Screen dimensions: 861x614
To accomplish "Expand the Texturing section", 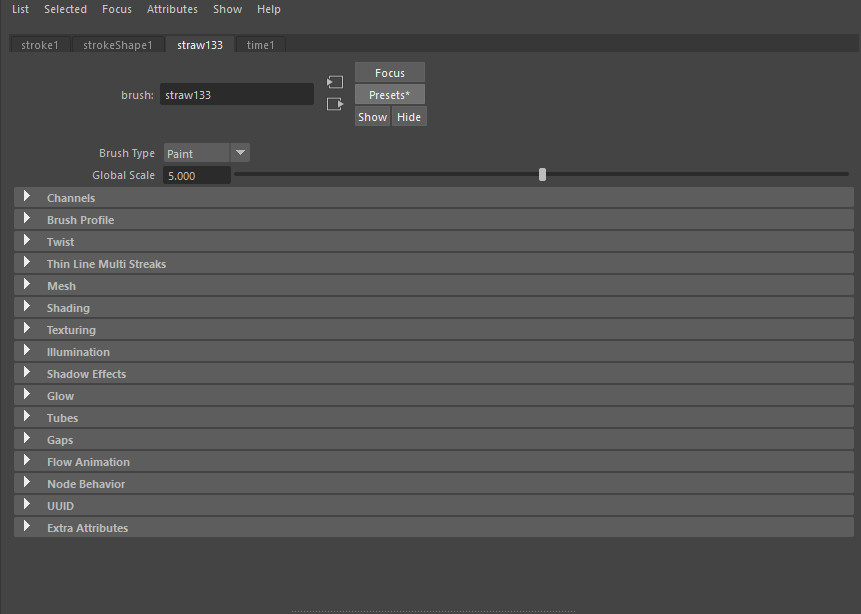I will [434, 330].
